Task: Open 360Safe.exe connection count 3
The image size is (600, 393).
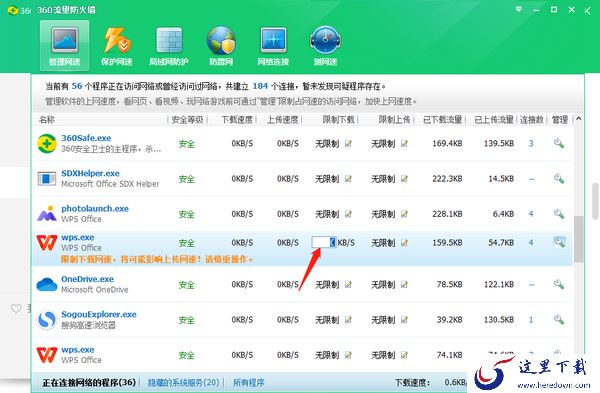Action: pyautogui.click(x=531, y=144)
